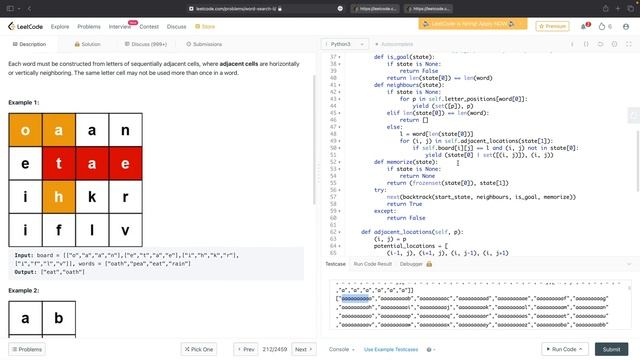This screenshot has width=640, height=360.
Task: Submit the solution
Action: tap(611, 349)
